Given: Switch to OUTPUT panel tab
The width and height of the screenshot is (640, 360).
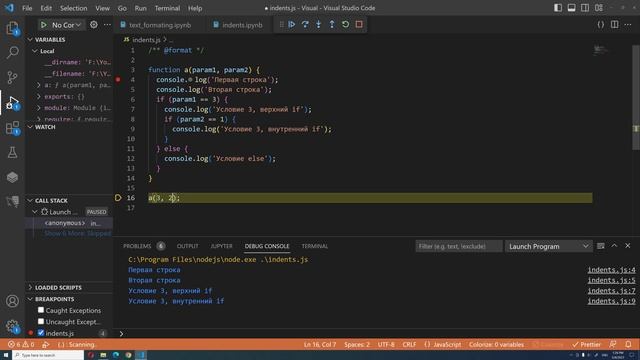Looking at the screenshot, I should [187, 246].
